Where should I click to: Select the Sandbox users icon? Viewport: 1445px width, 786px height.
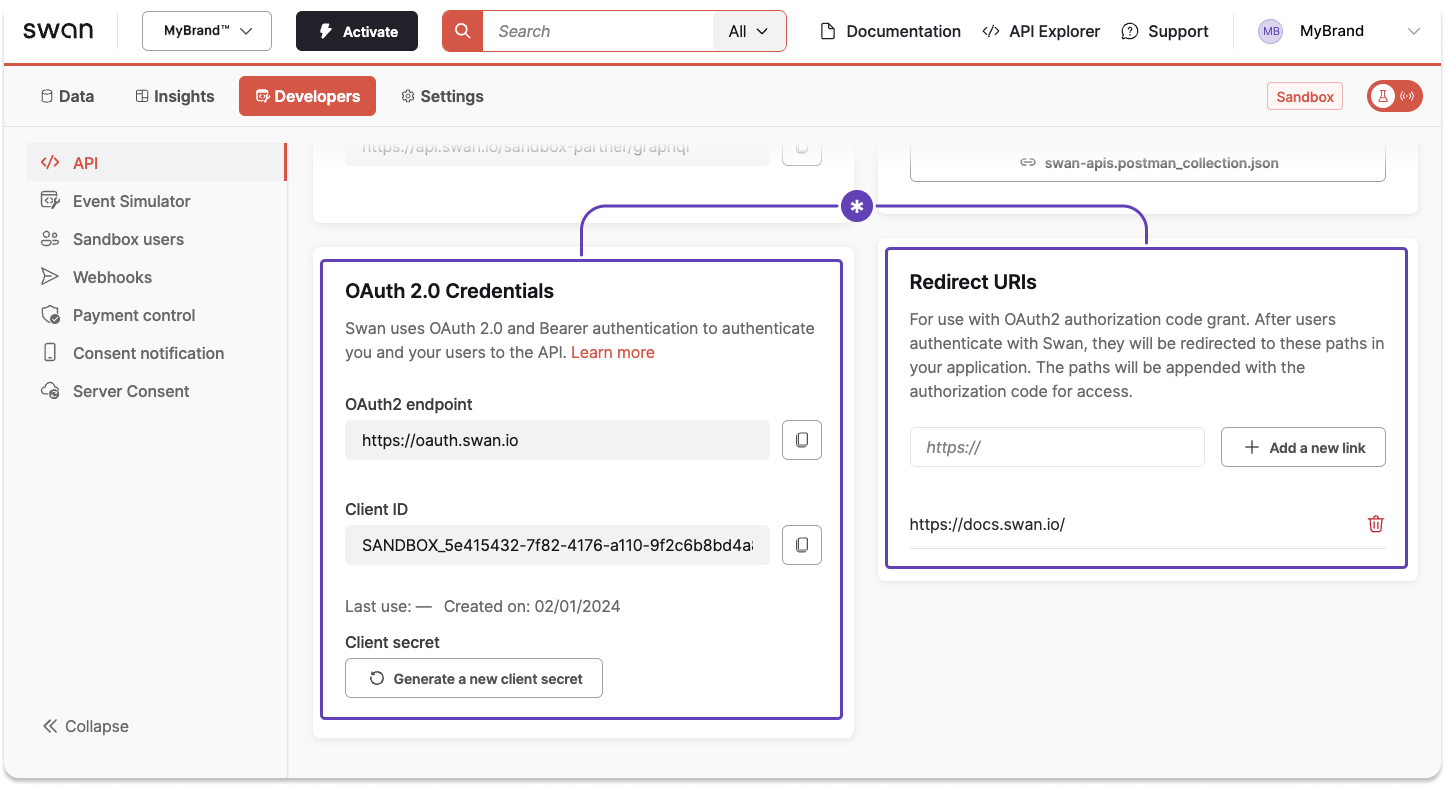pyautogui.click(x=51, y=239)
